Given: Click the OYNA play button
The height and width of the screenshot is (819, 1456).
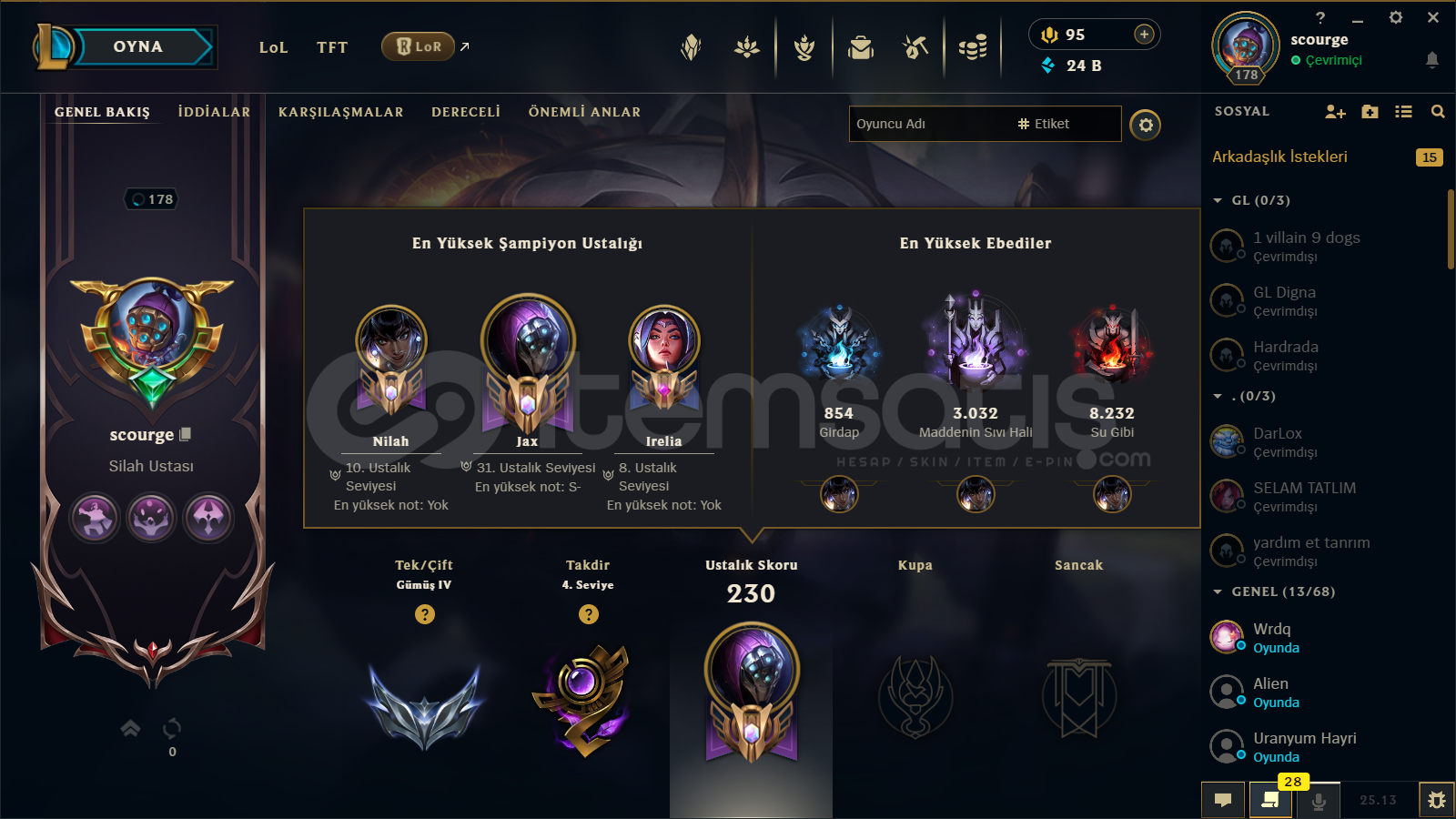Looking at the screenshot, I should coord(138,47).
